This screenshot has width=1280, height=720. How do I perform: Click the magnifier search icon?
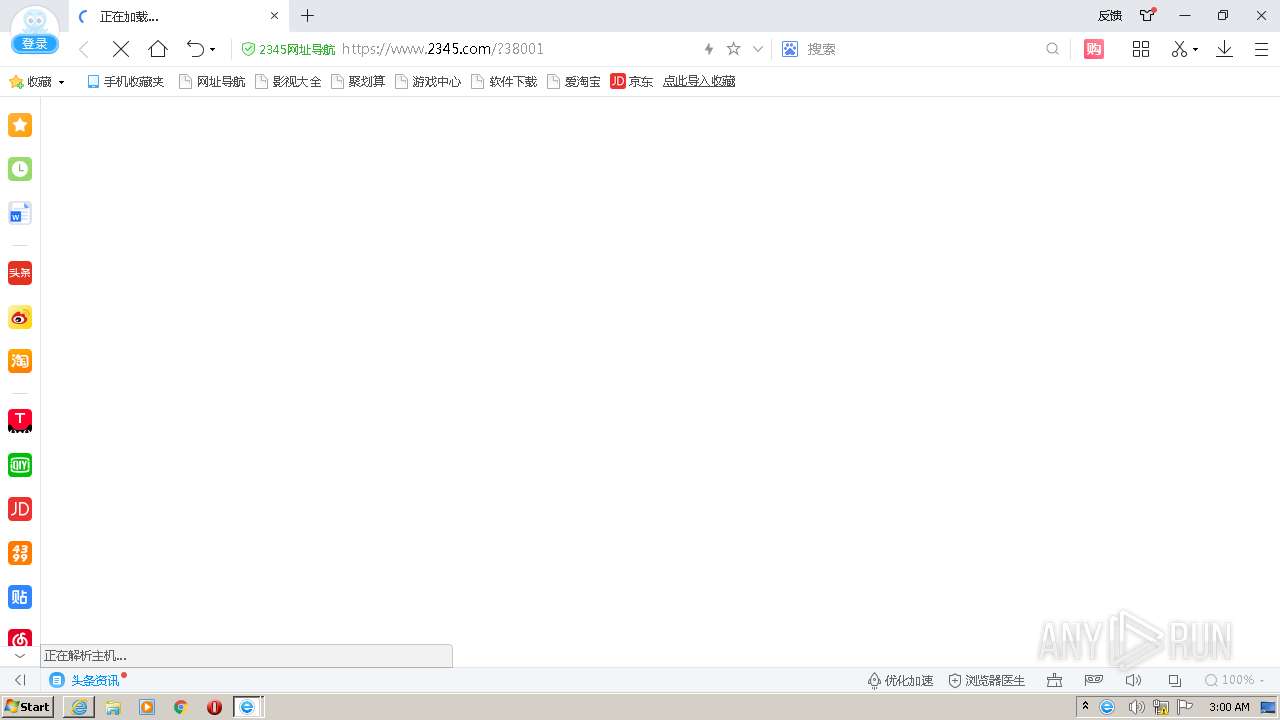tap(1052, 49)
